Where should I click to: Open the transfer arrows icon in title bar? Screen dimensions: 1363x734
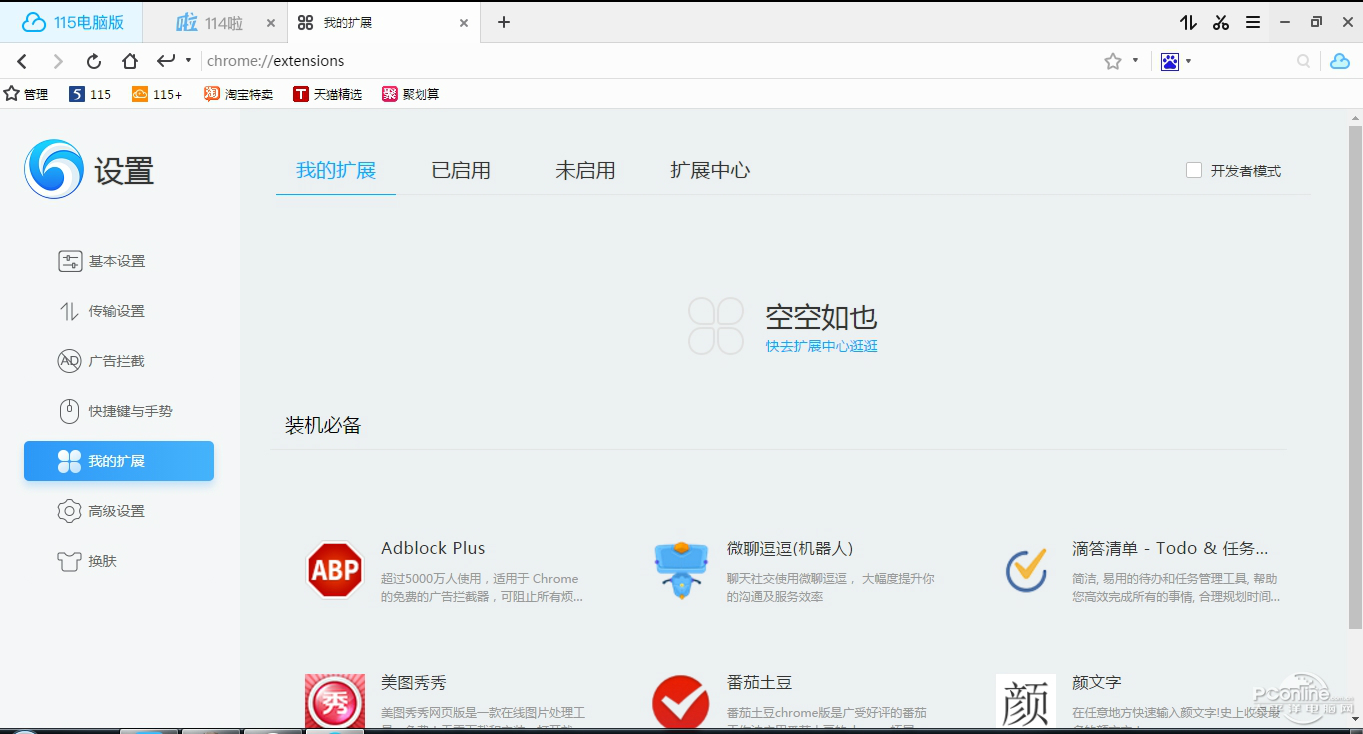click(x=1188, y=22)
